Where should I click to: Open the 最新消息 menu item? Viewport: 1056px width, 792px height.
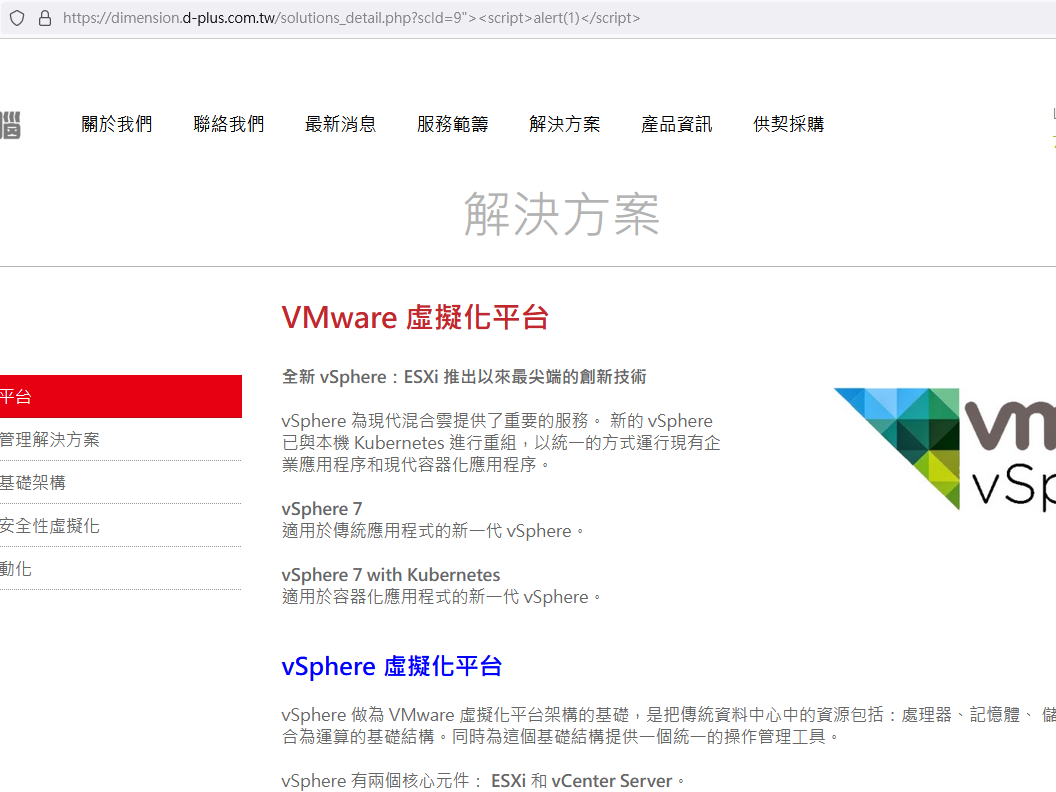point(341,124)
